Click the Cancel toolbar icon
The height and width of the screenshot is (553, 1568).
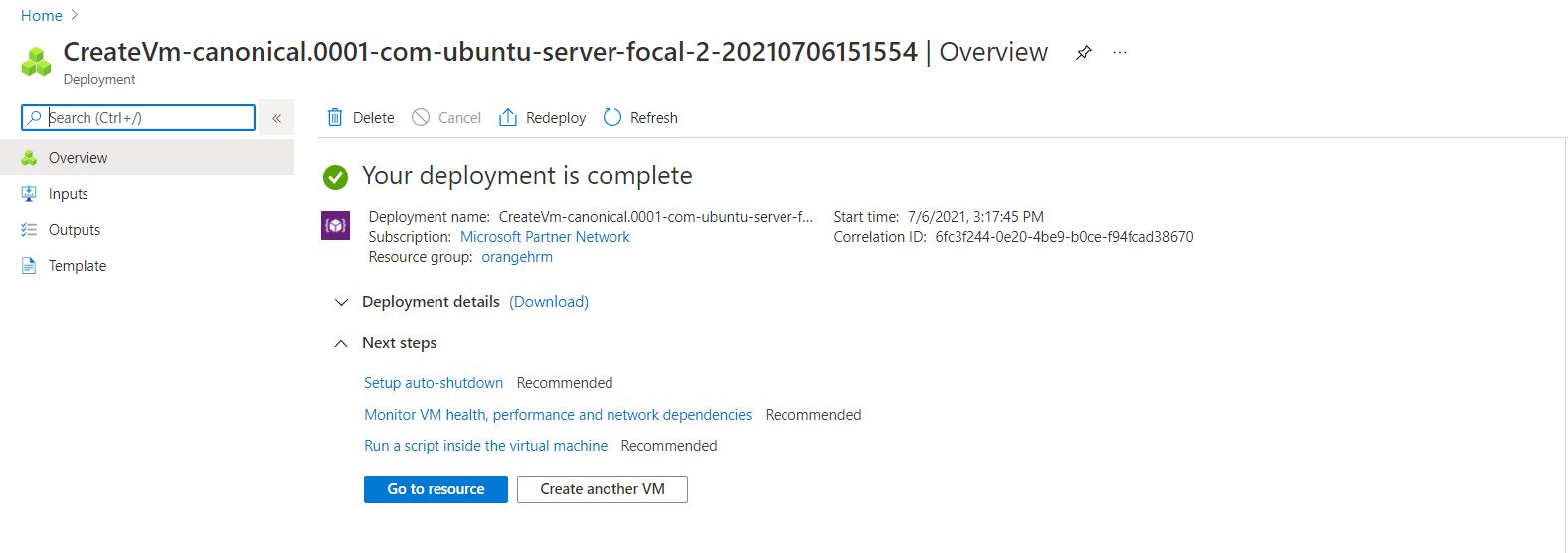pyautogui.click(x=421, y=117)
